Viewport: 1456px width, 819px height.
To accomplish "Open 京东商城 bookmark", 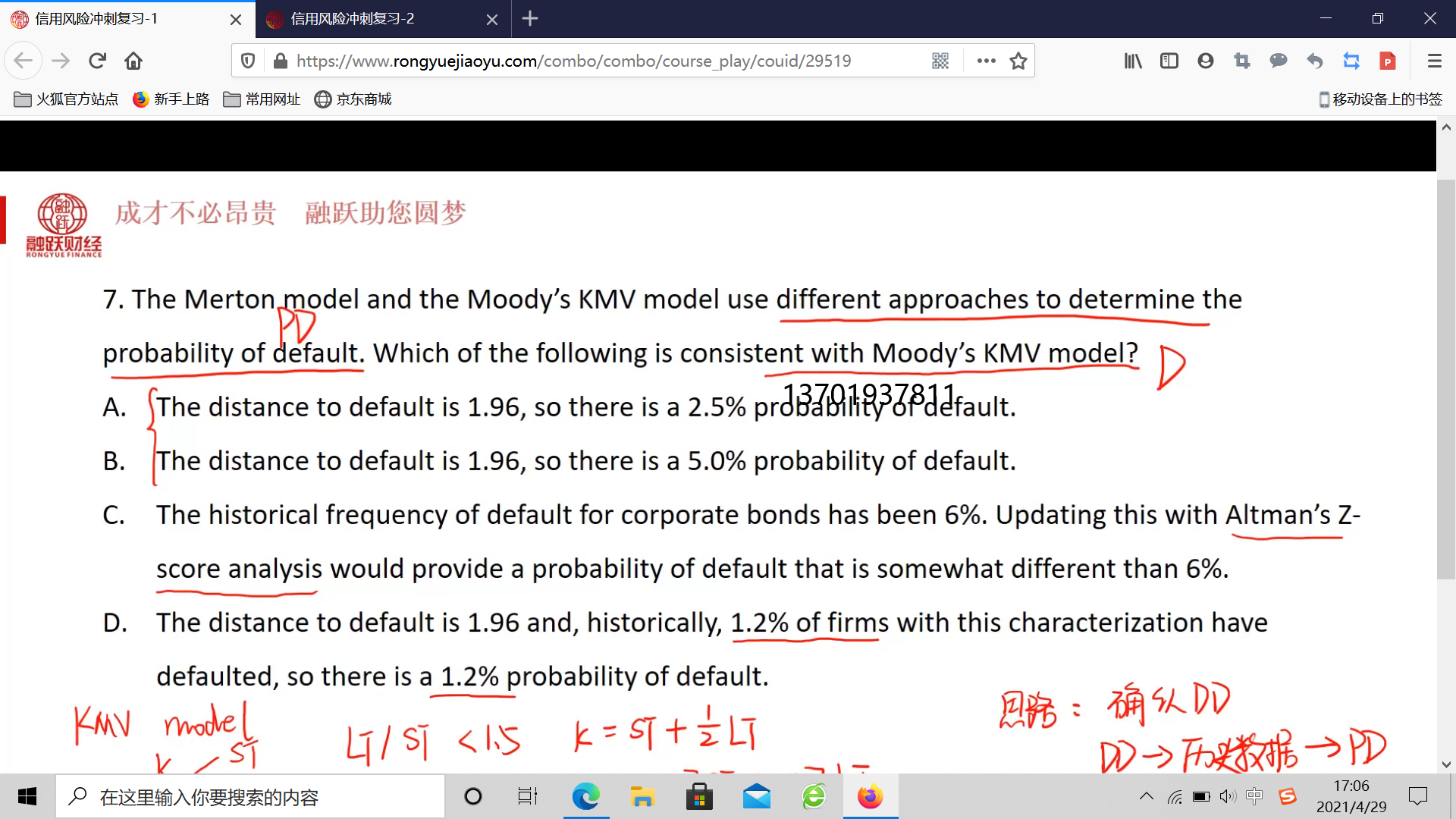I will click(353, 99).
